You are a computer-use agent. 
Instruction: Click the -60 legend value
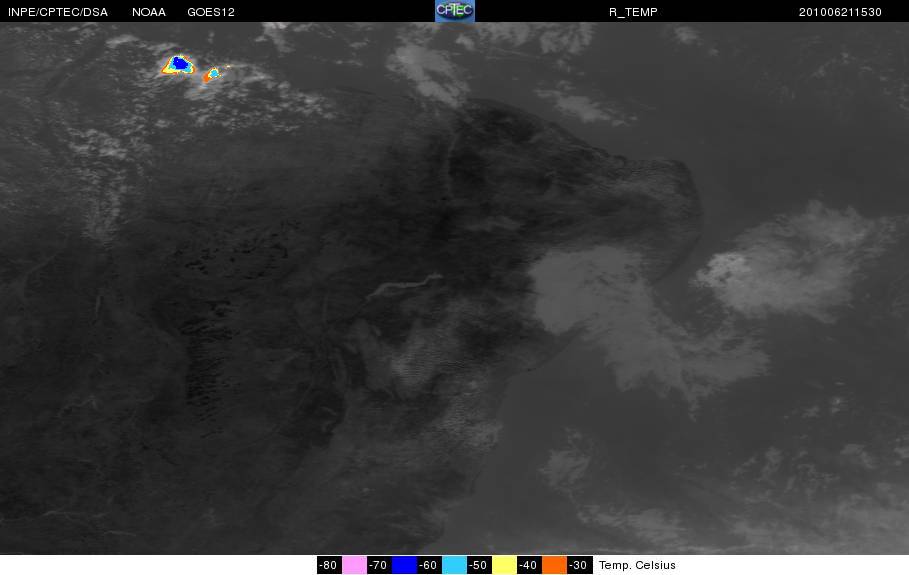click(429, 565)
